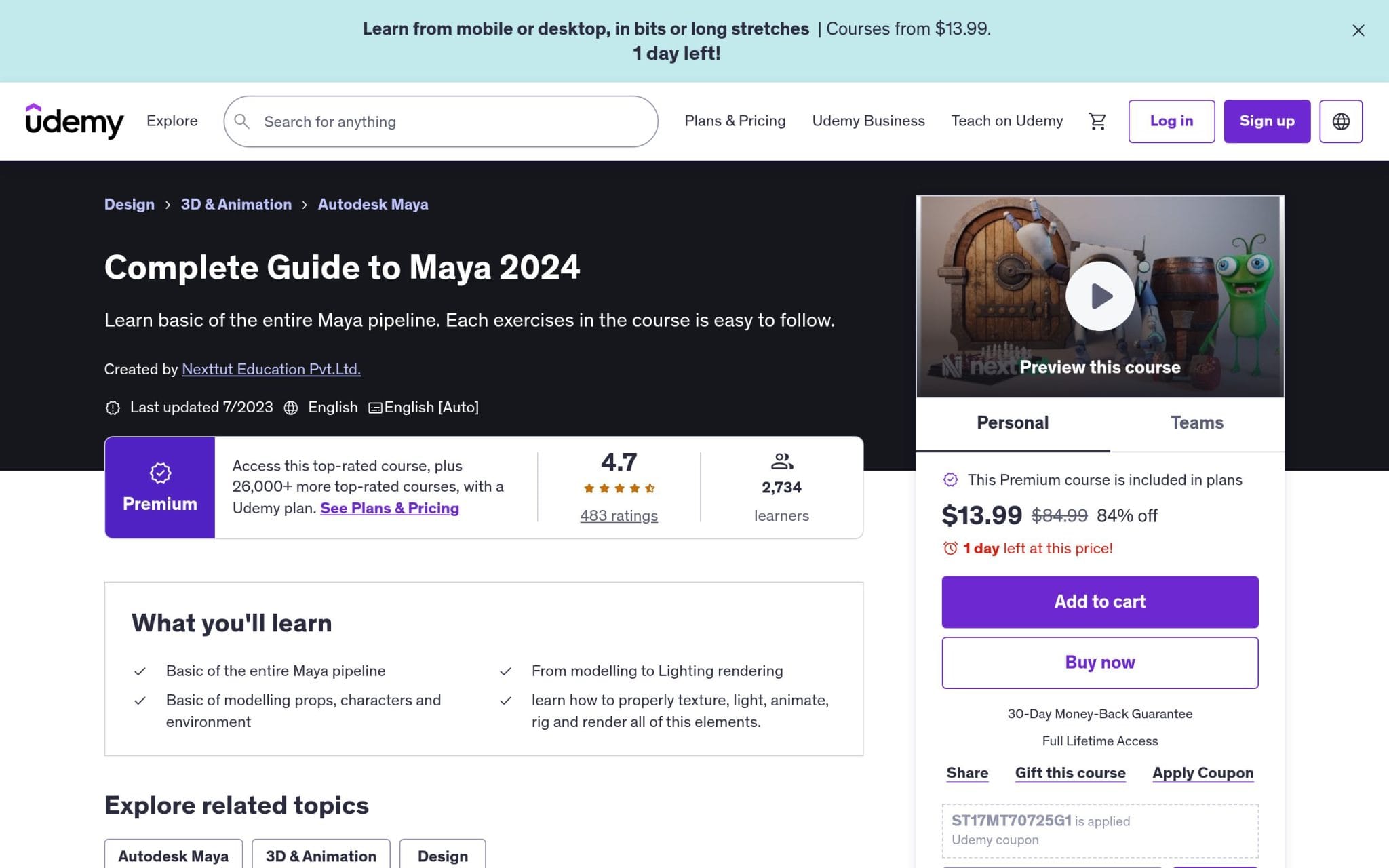Click 'Explore related topics' heading
Image resolution: width=1389 pixels, height=868 pixels.
tap(237, 805)
